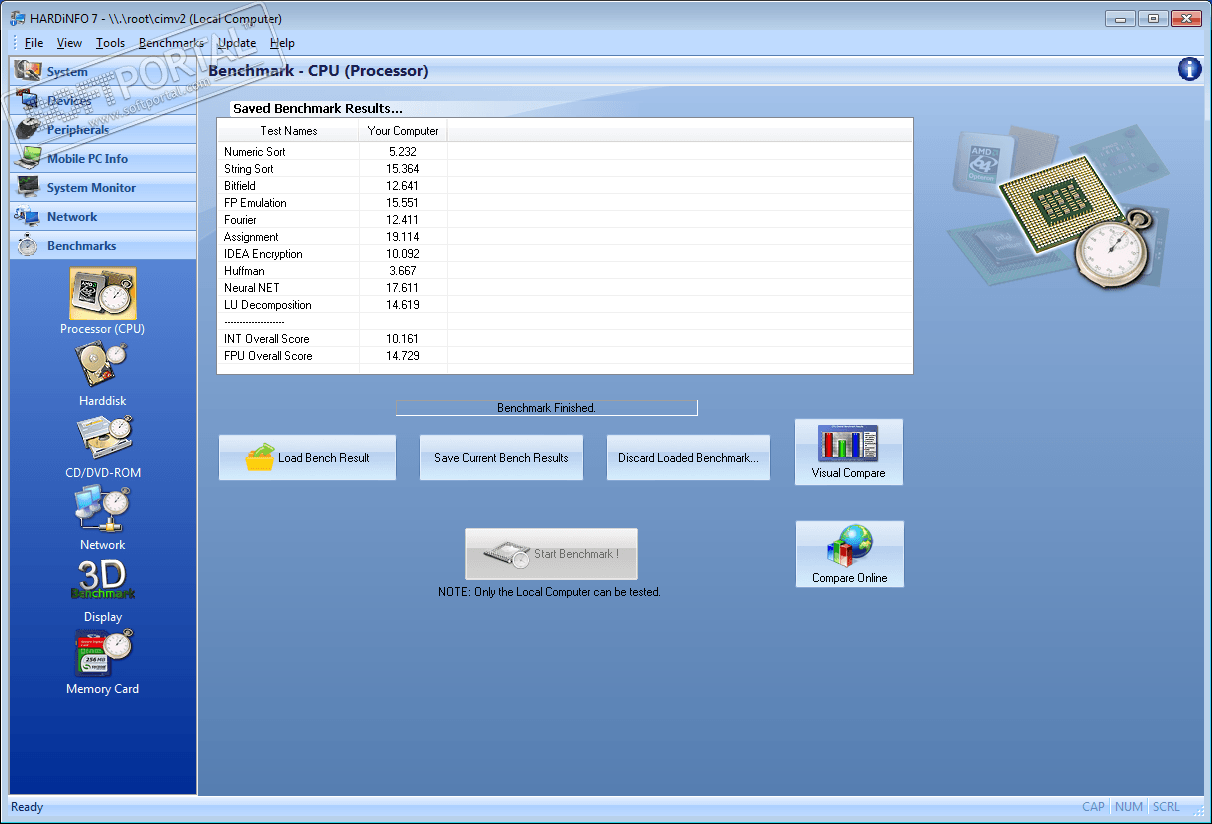
Task: Click the globe icon on Compare Online
Action: pos(849,546)
